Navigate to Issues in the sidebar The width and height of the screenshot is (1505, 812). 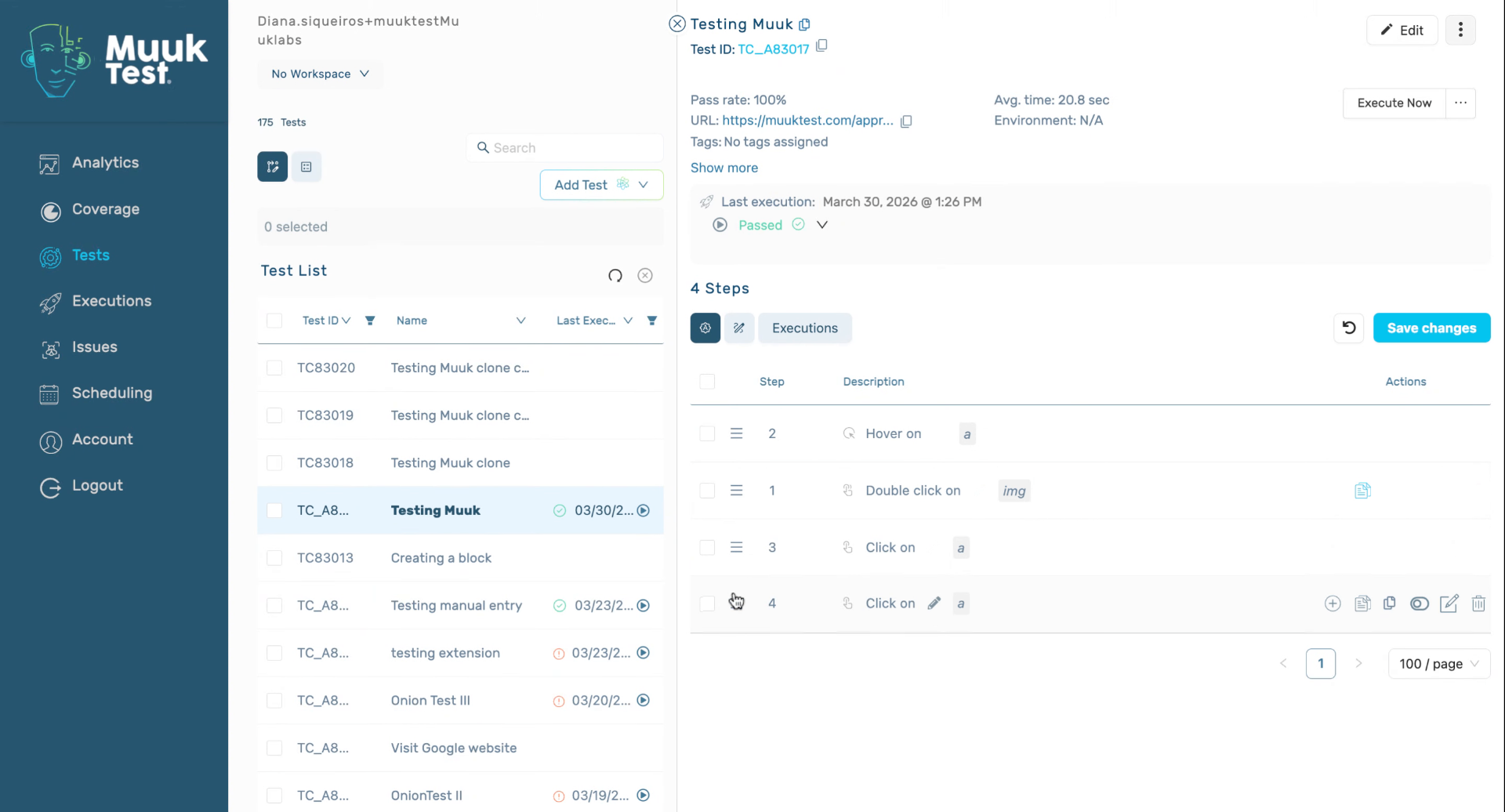click(x=94, y=347)
